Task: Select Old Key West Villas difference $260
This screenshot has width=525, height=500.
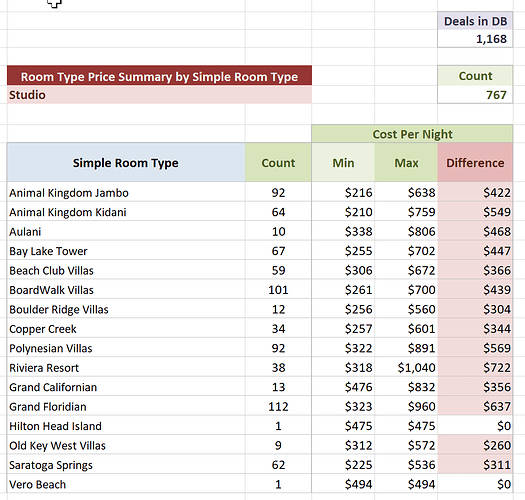Action: (x=475, y=445)
